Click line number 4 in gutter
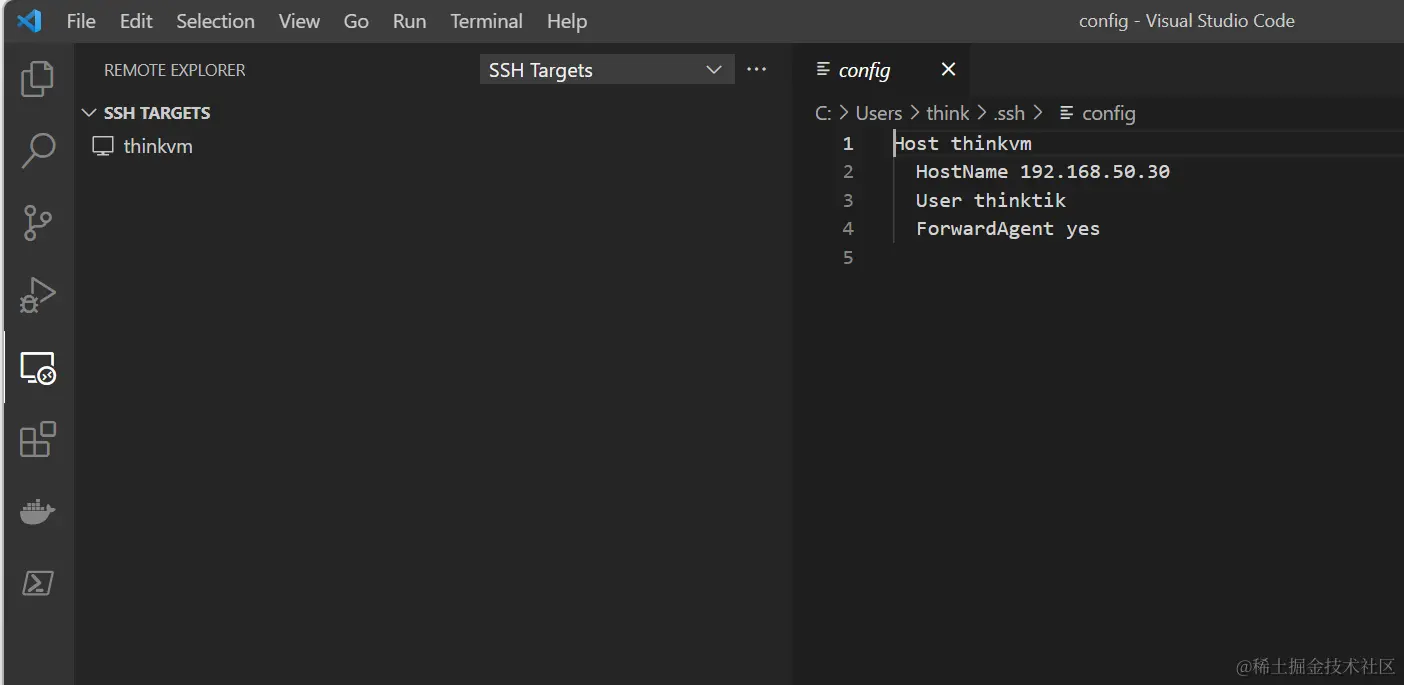 click(x=848, y=229)
